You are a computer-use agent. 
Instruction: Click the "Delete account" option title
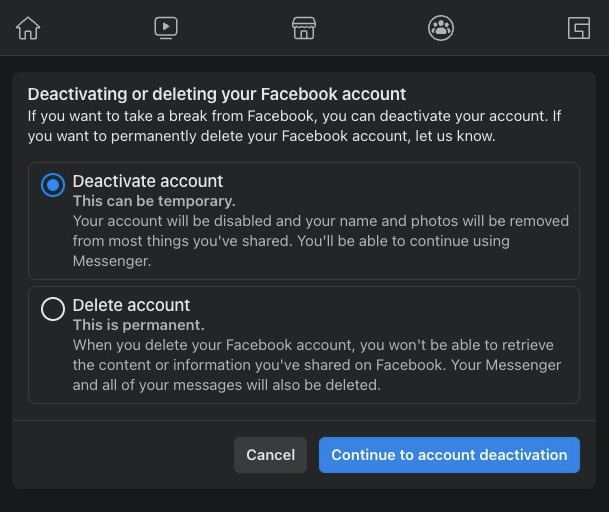pos(131,306)
